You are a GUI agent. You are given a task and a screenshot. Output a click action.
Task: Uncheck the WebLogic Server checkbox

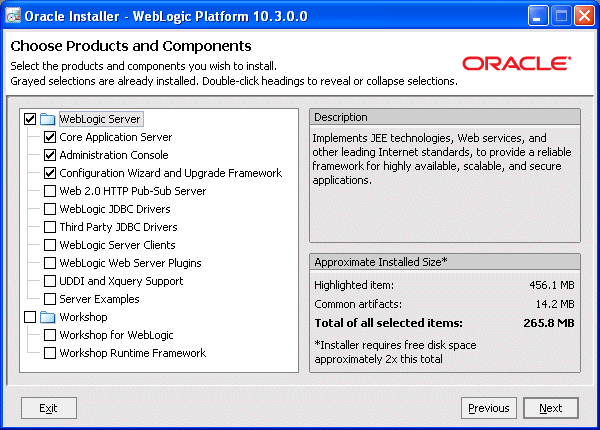point(30,119)
